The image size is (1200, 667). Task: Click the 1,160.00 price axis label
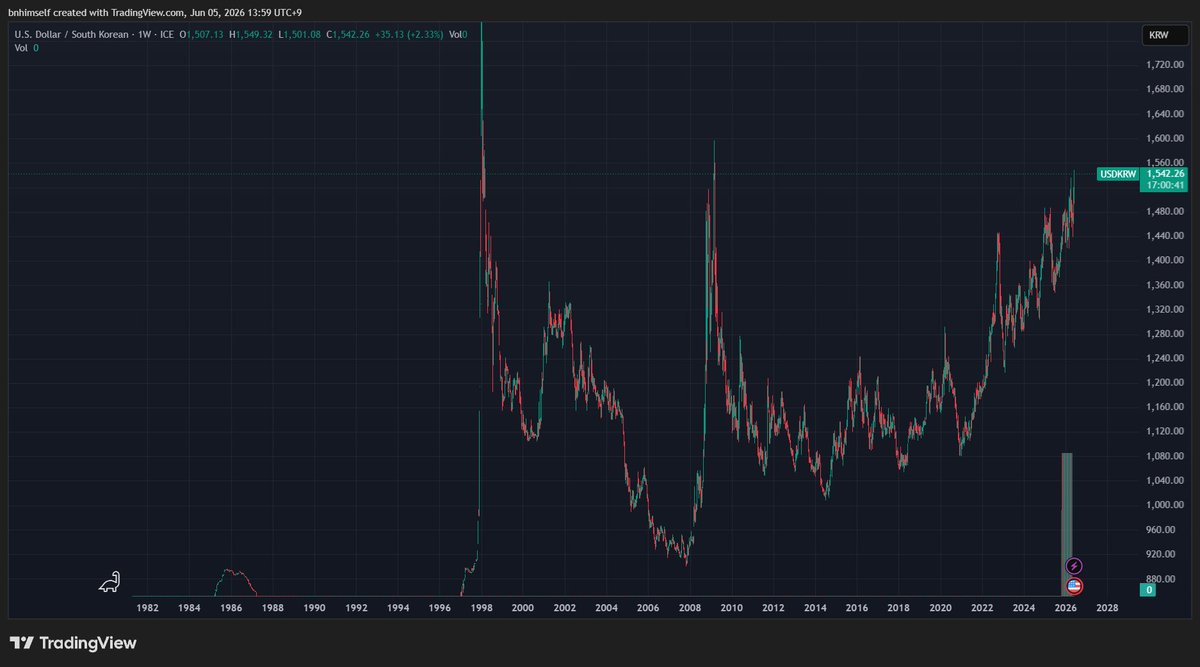[1164, 407]
